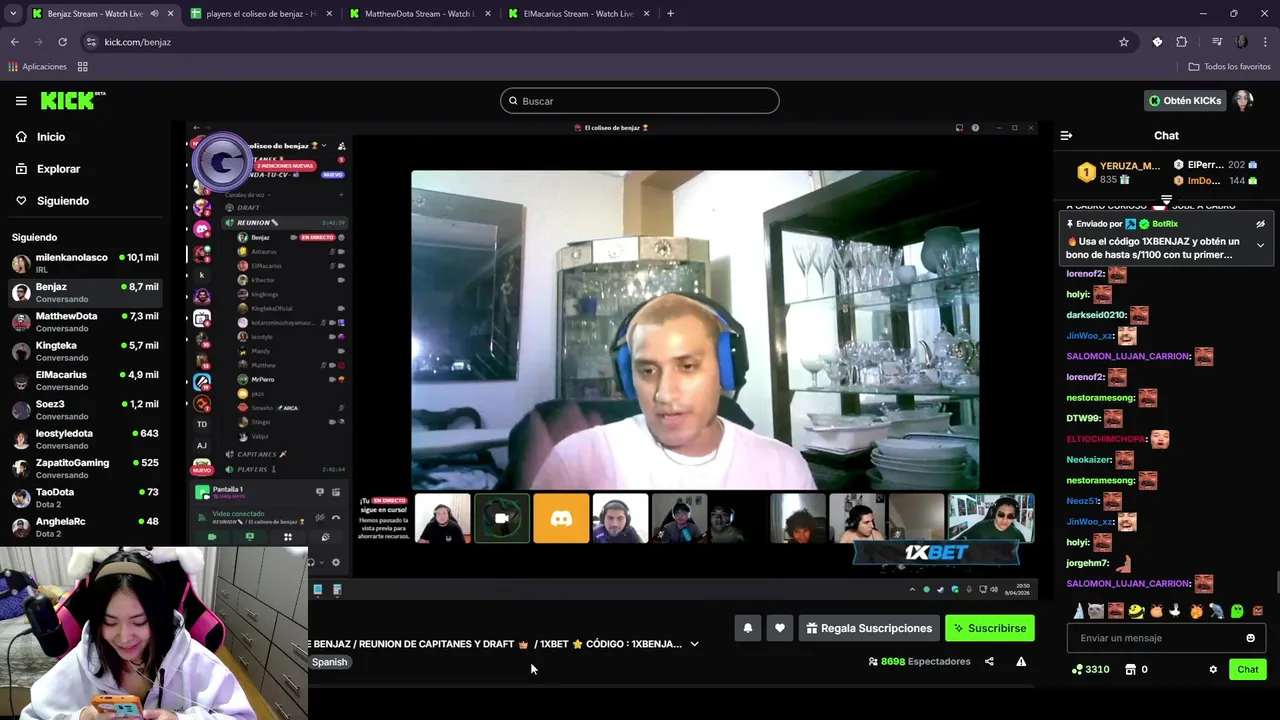Click the address bar URL kick.com/benjaz
This screenshot has width=1280, height=720.
tap(138, 42)
